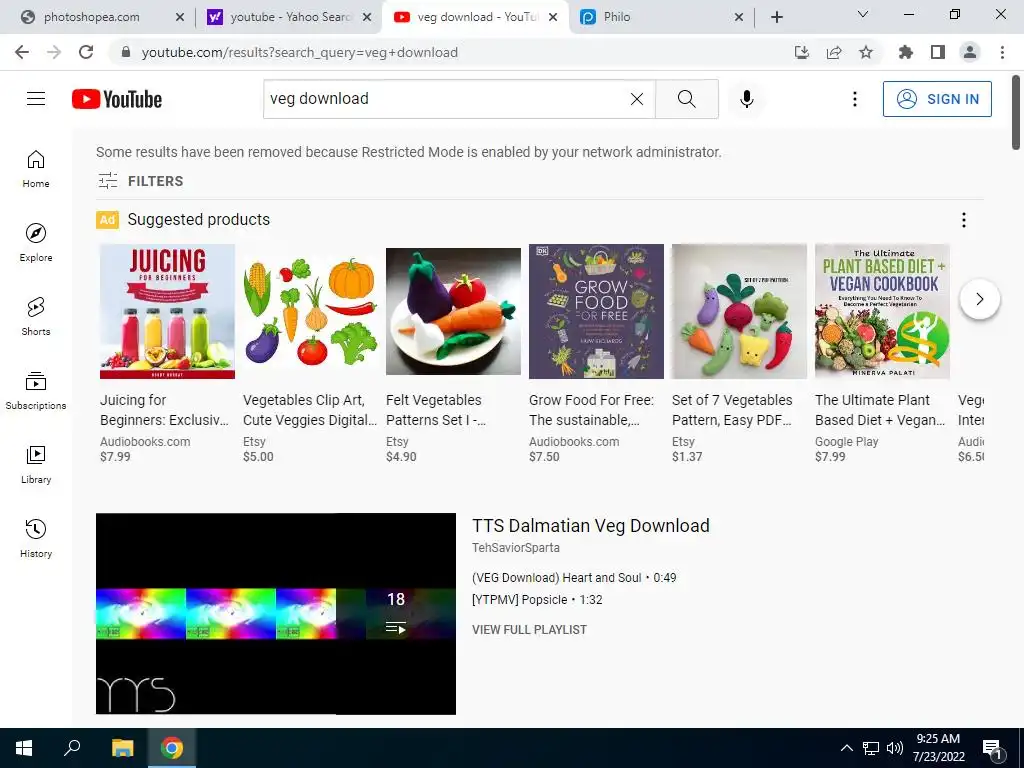Screen dimensions: 1024x768
Task: Open Library in sidebar
Action: (36, 464)
